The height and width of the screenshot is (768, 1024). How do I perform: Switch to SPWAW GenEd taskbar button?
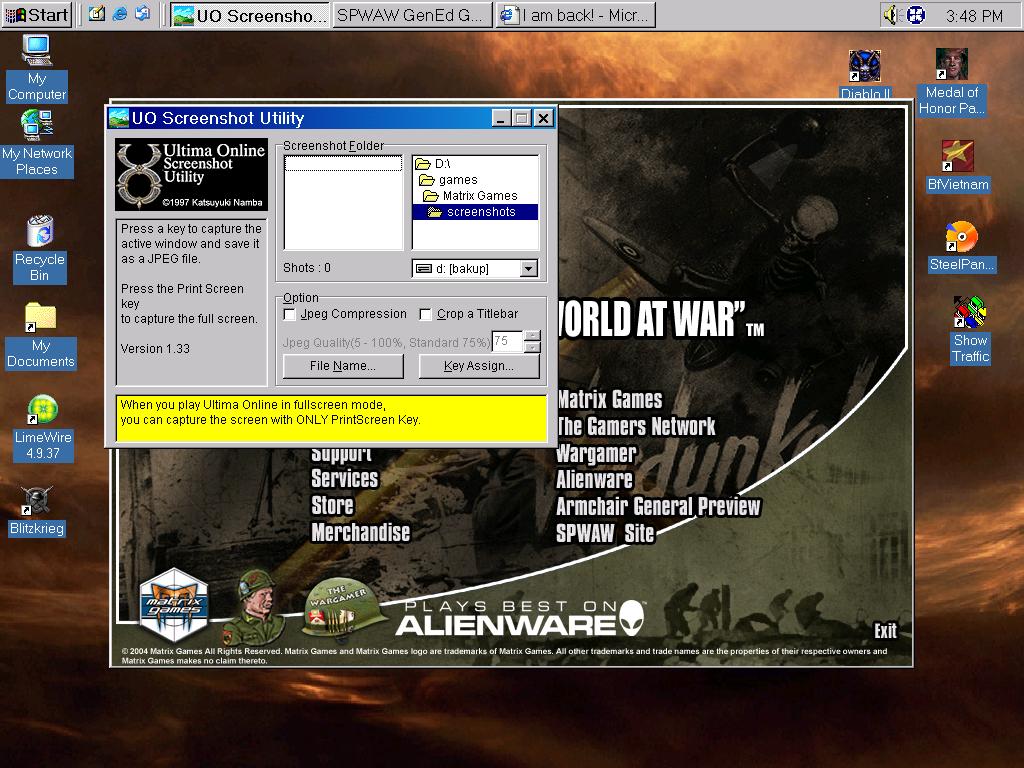413,15
